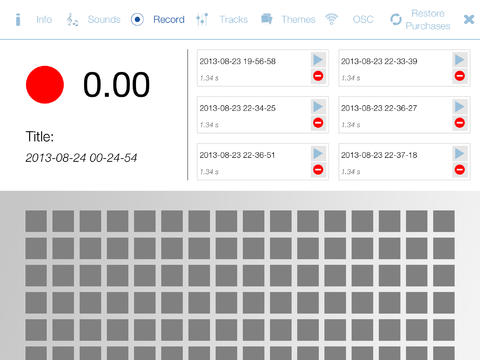Play recording 2013-08-23 22-33-39
The height and width of the screenshot is (360, 480).
pos(459,60)
